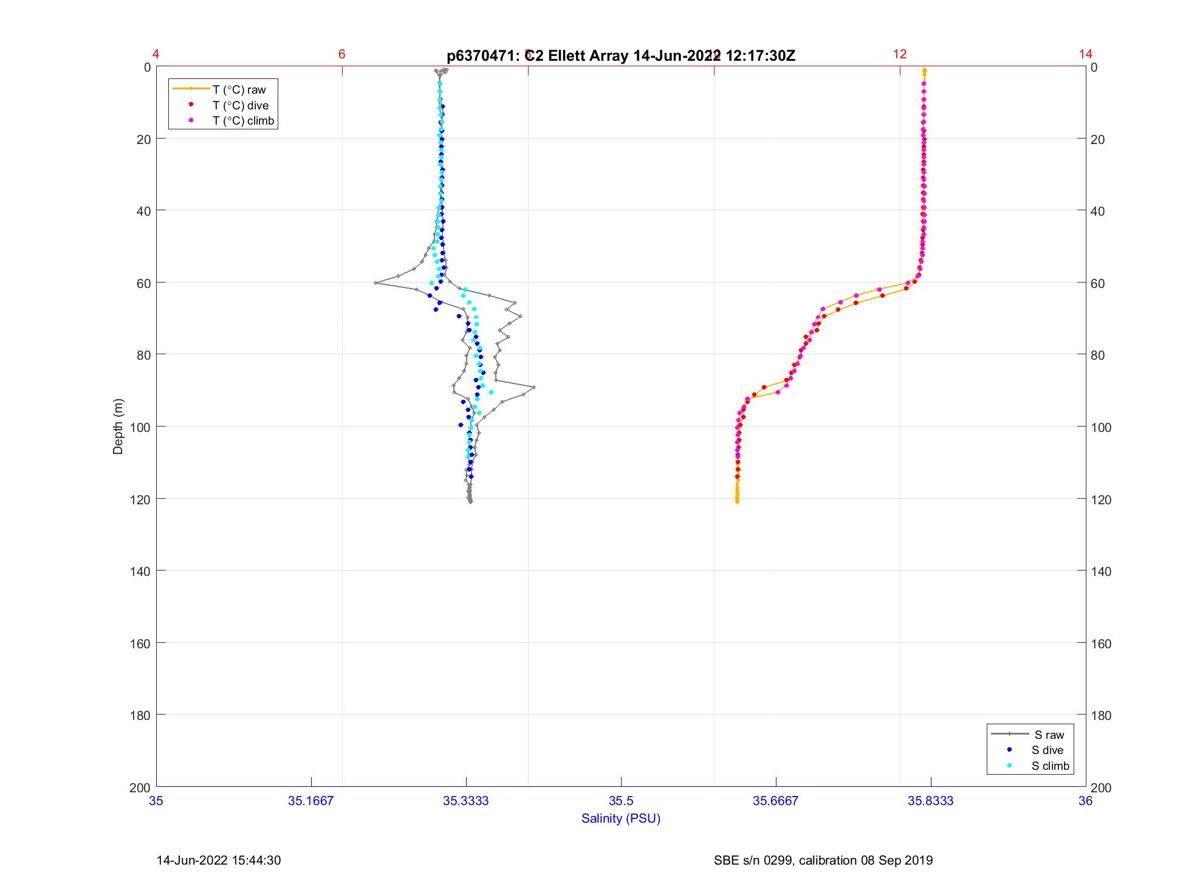Screen dimensions: 1200x885
Task: Click the salinity tick label '35.6667'
Action: point(776,801)
